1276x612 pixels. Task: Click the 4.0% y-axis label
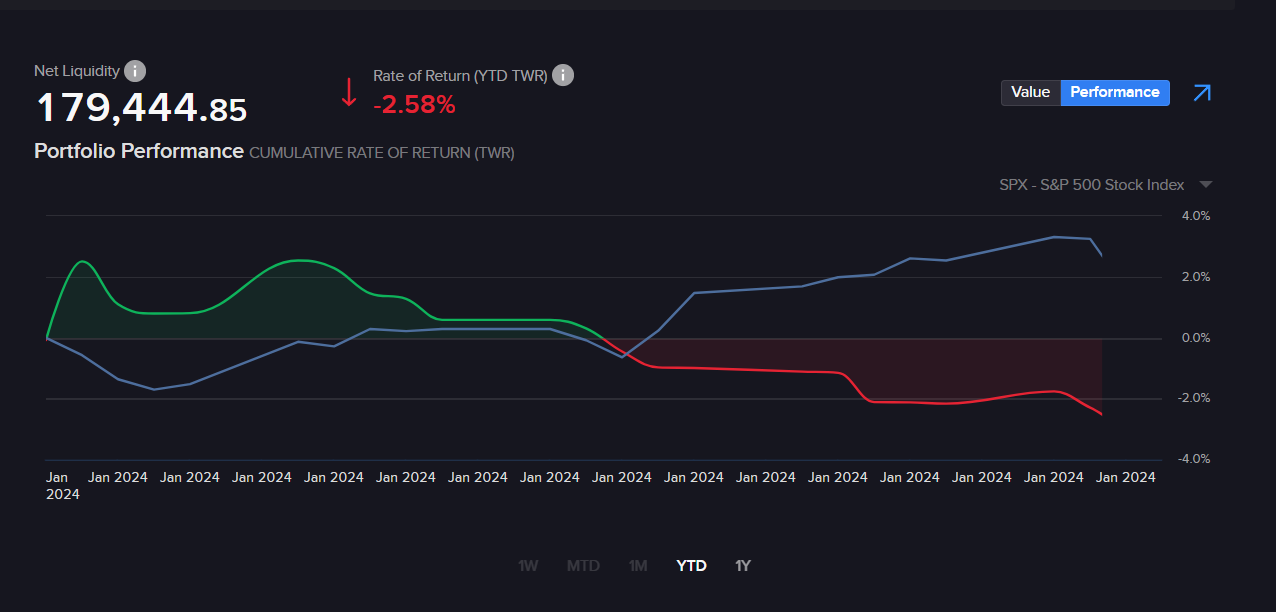[1196, 216]
